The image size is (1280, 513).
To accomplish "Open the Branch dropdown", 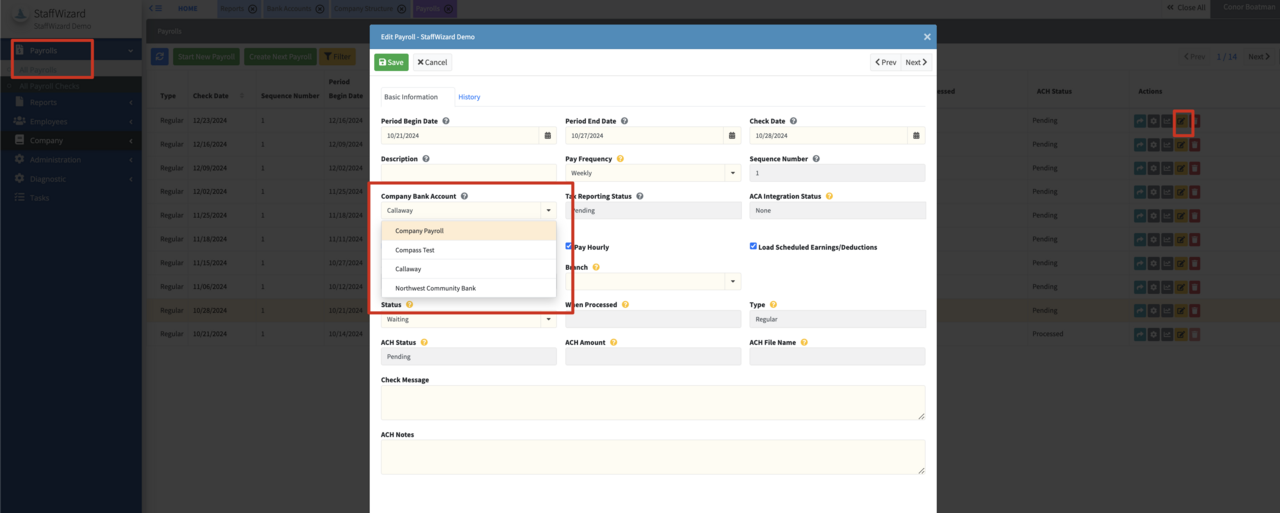I will 732,282.
